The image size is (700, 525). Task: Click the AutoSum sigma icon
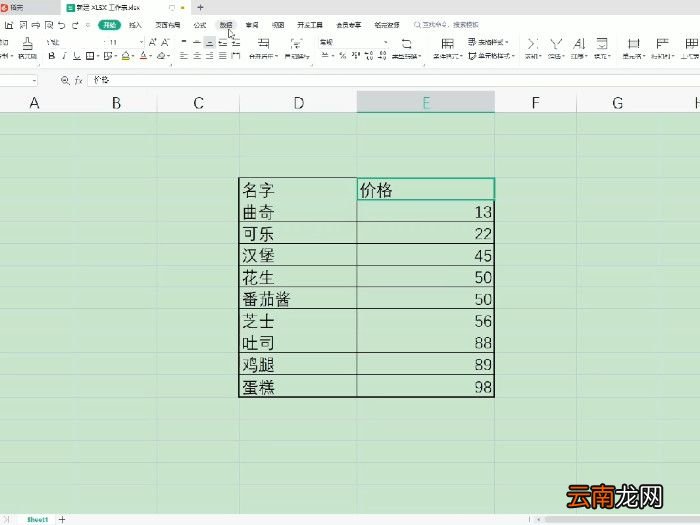(x=531, y=44)
